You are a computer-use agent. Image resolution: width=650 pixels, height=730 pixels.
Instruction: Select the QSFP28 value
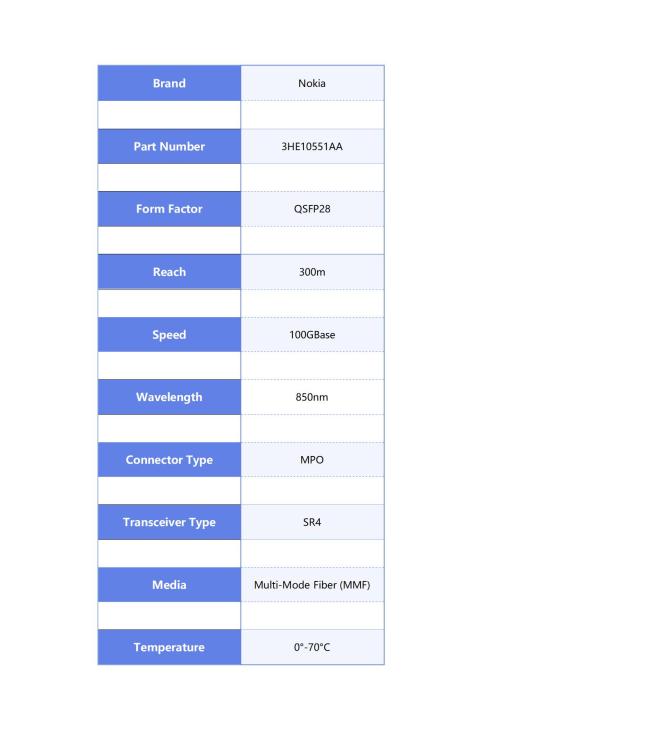point(312,209)
